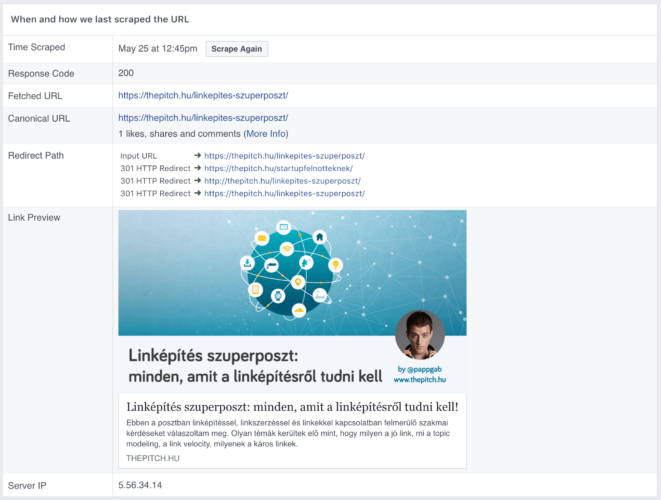Click the link preview headline in the card

[x=292, y=407]
